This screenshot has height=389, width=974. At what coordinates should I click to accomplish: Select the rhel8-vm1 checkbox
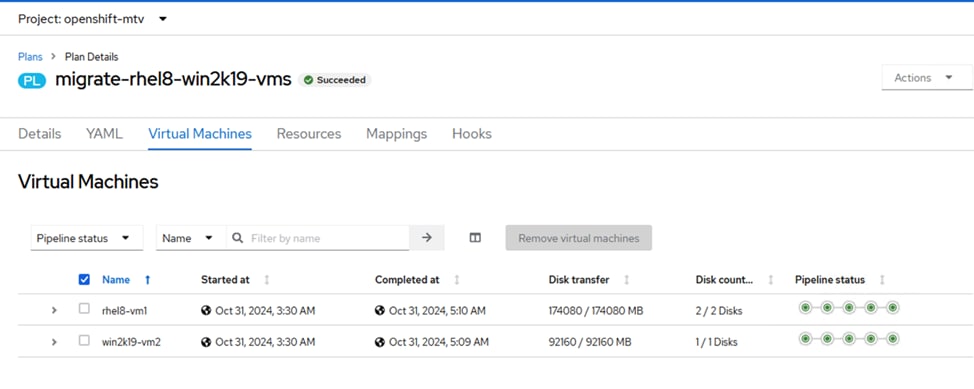click(x=84, y=308)
